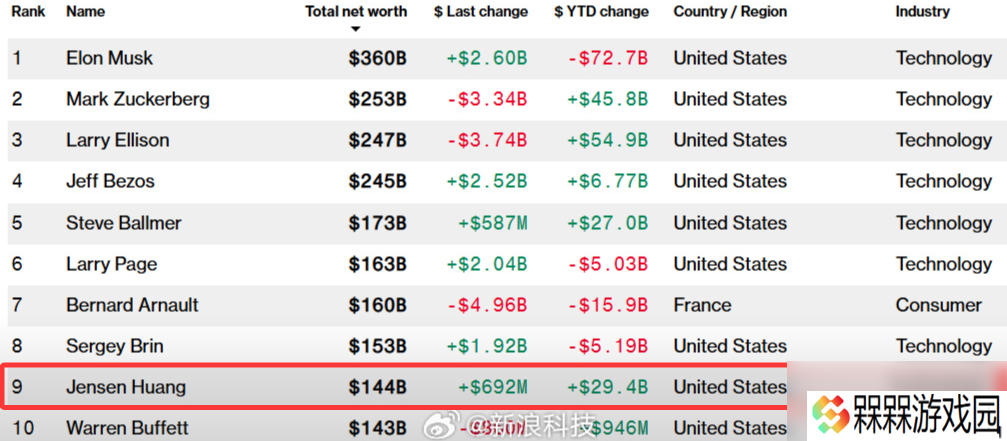Select the highlighted Jensen Huang row
The height and width of the screenshot is (441, 1007).
coord(396,387)
